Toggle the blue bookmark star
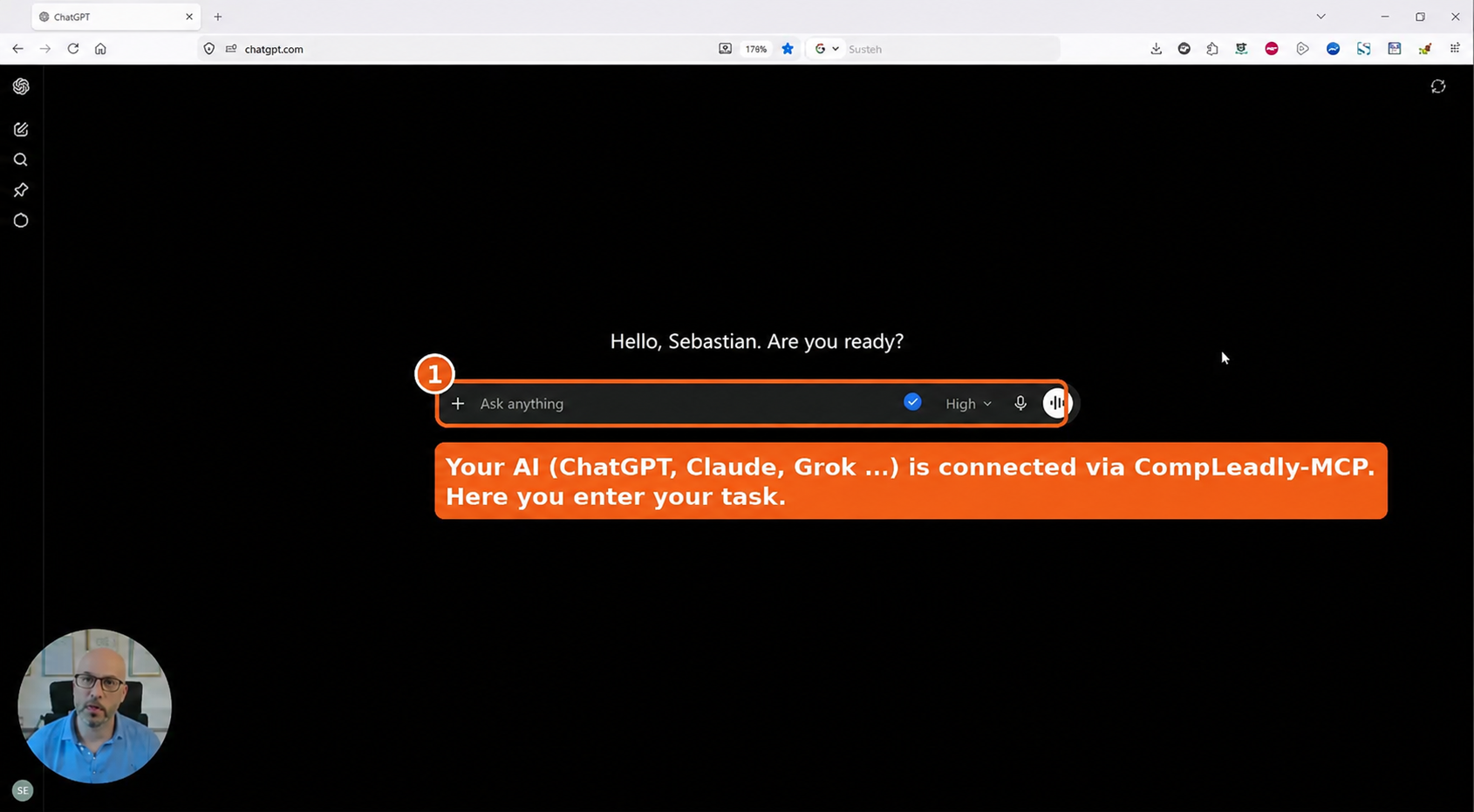1474x812 pixels. tap(788, 49)
